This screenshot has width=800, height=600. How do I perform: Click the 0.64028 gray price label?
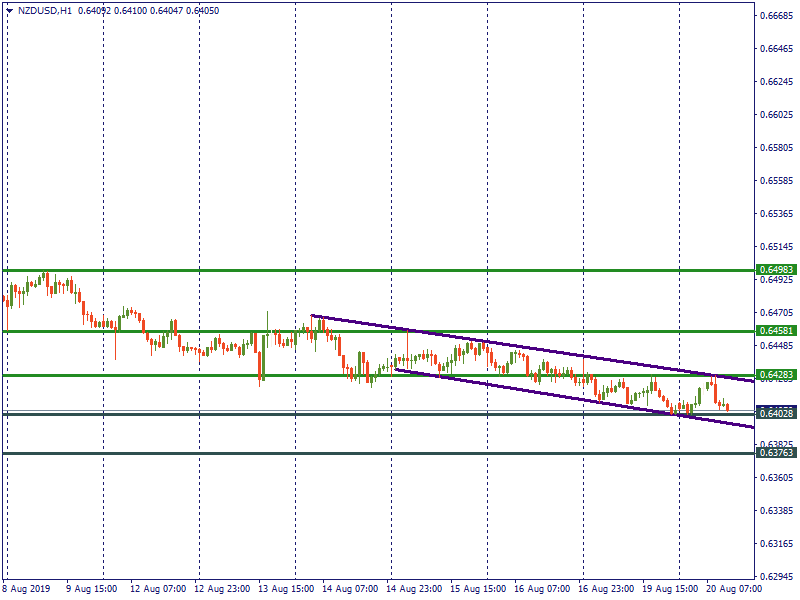[776, 414]
